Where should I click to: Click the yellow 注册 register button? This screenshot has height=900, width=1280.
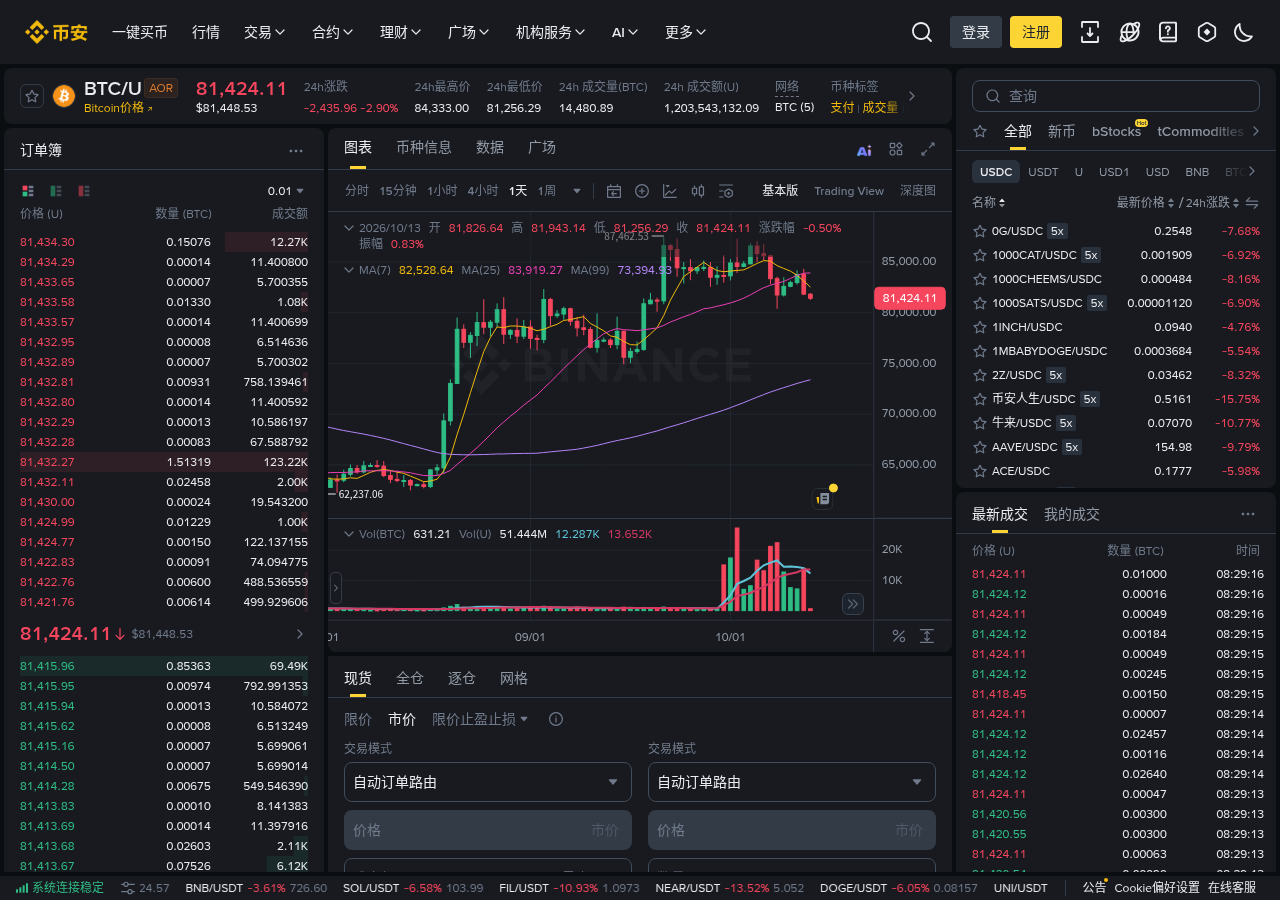tap(1036, 32)
